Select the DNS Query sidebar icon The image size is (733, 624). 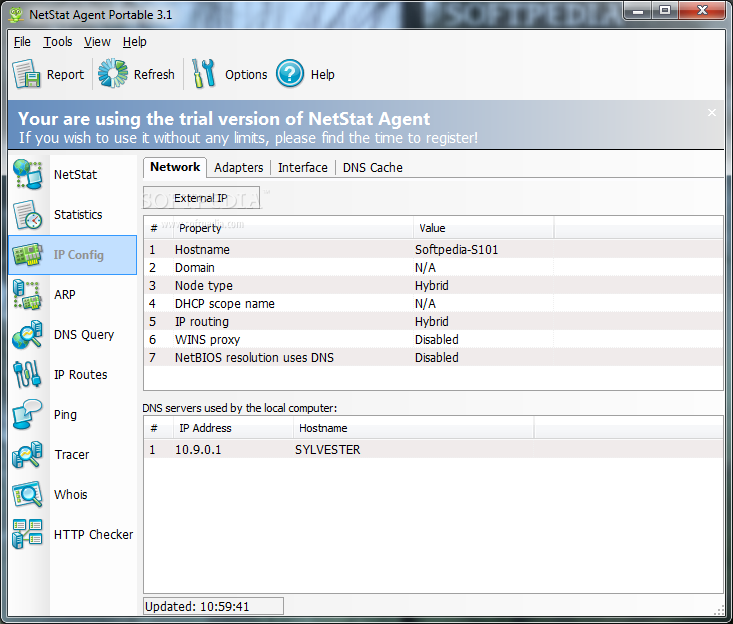(28, 335)
